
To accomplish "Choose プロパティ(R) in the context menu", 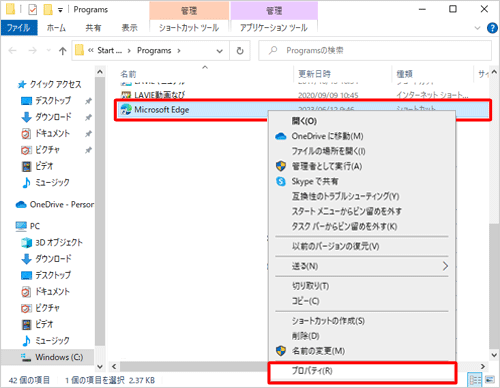I will pos(362,371).
